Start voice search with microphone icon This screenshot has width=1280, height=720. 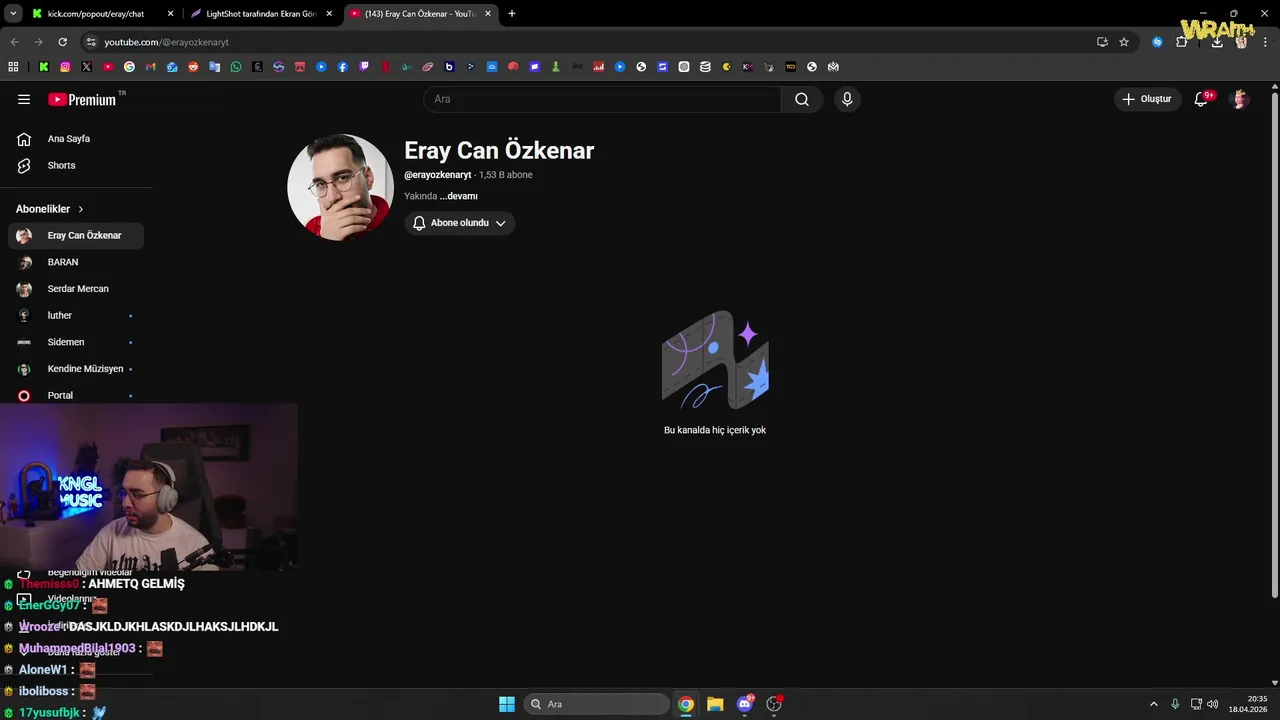[847, 99]
